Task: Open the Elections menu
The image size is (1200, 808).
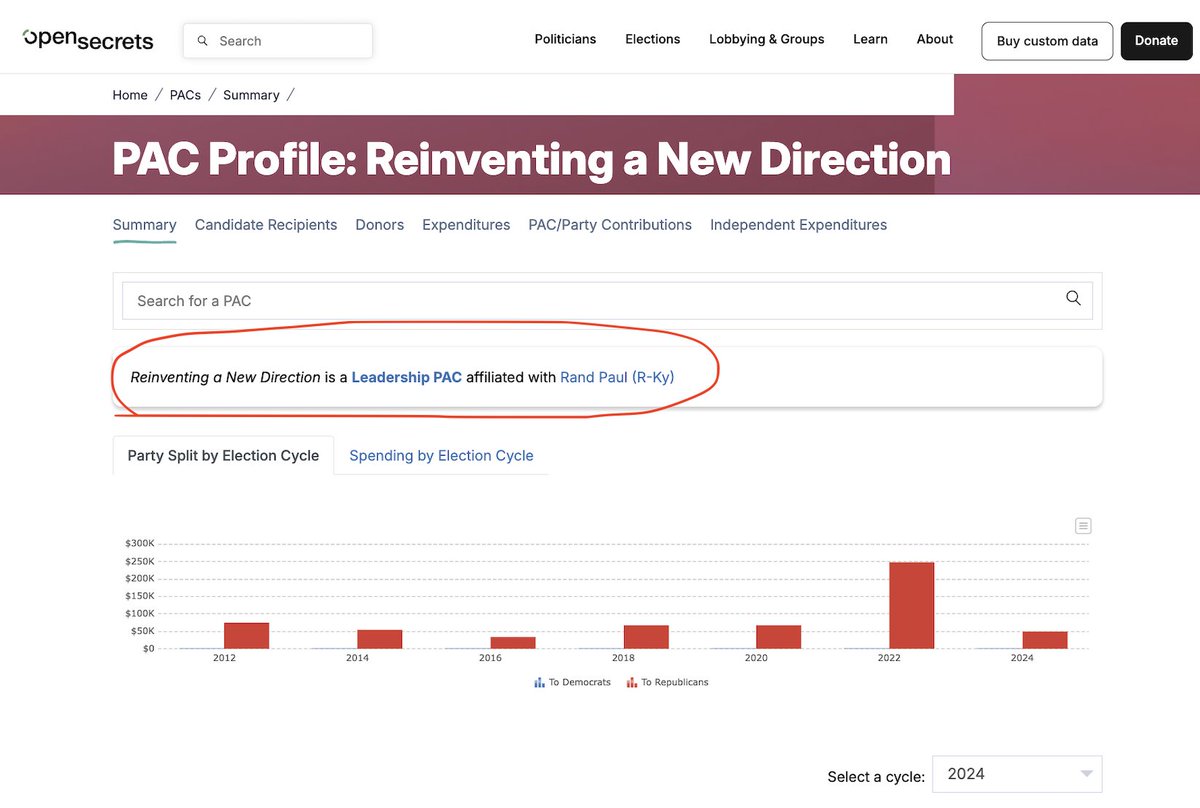Action: pos(653,39)
